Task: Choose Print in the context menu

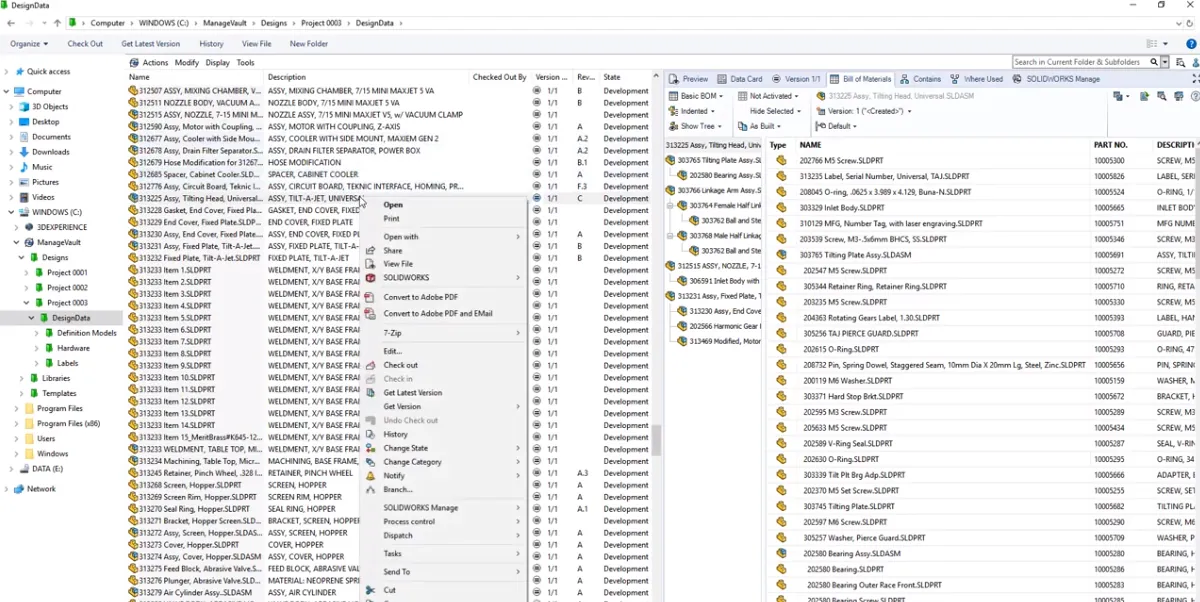Action: coord(392,218)
